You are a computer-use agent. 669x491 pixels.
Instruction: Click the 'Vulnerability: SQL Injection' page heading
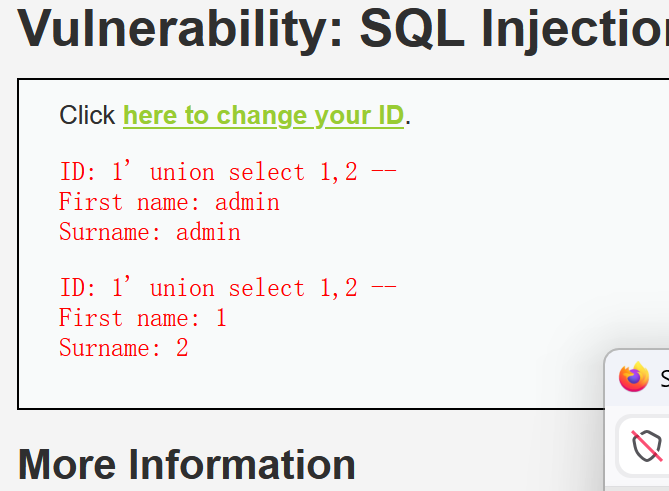pos(343,28)
